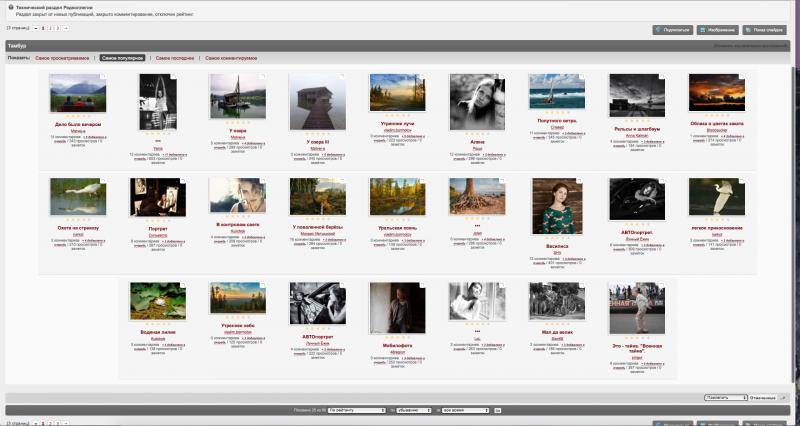Viewport: 800px width, 426px height.
Task: Click the icon inside the 'Показ слайдов' button
Action: tap(748, 30)
